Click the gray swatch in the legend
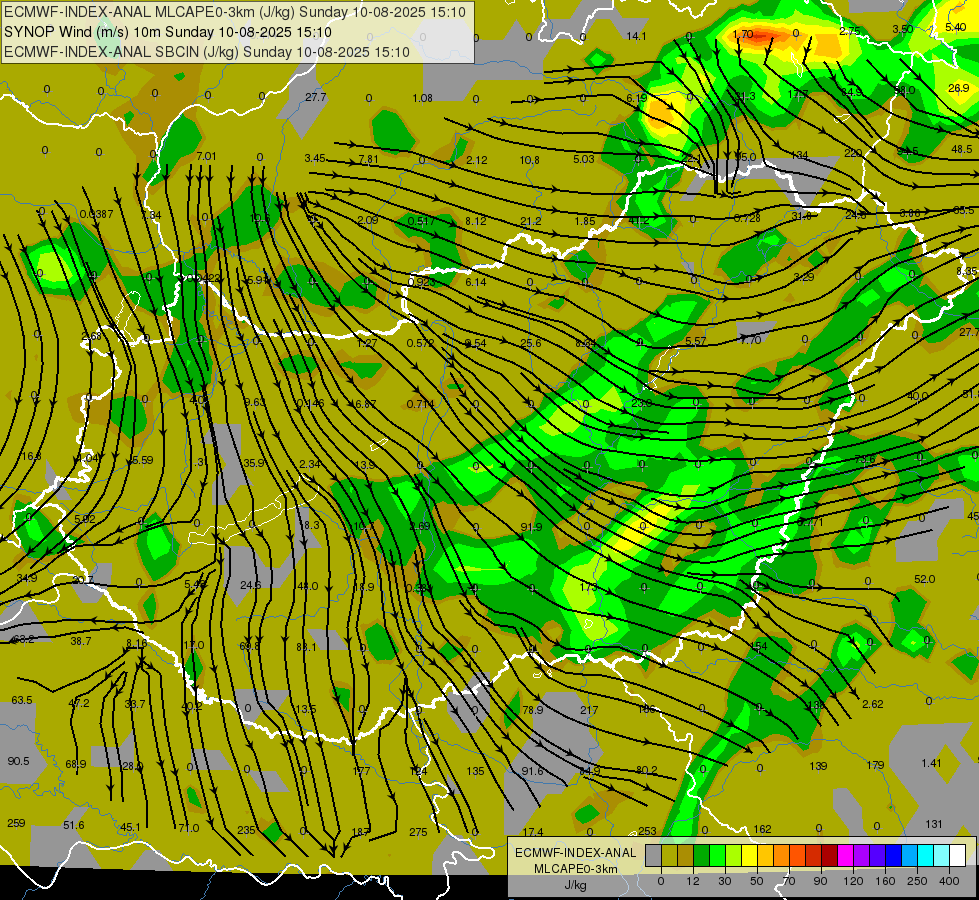Screen dimensions: 979x900 coord(653,855)
